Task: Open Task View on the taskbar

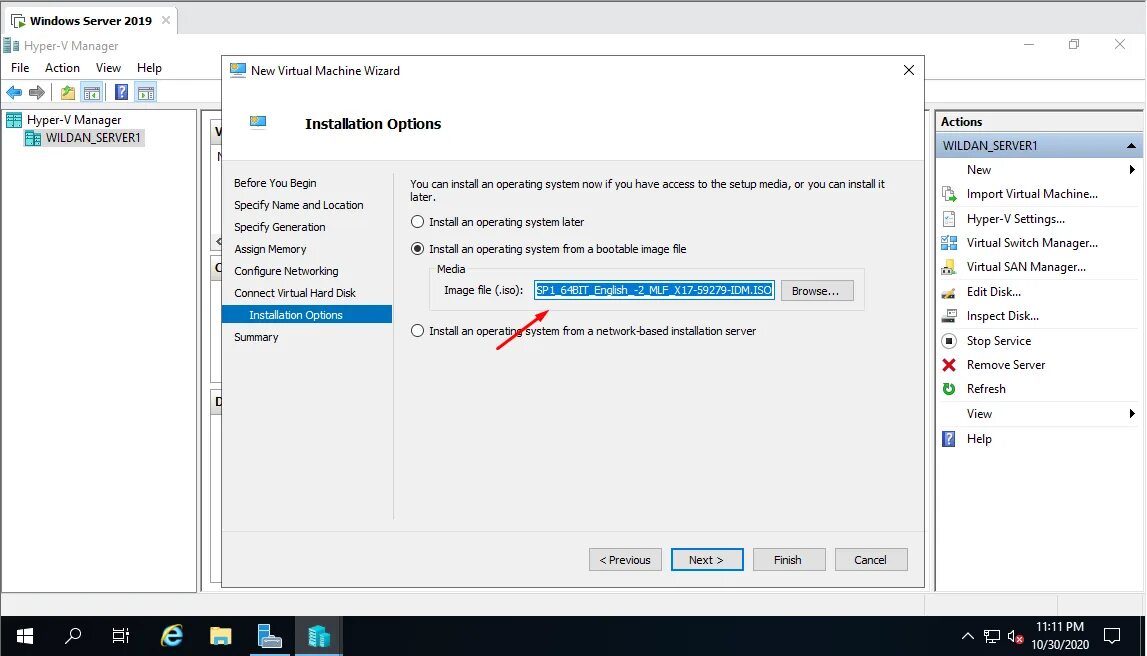Action: pyautogui.click(x=121, y=636)
